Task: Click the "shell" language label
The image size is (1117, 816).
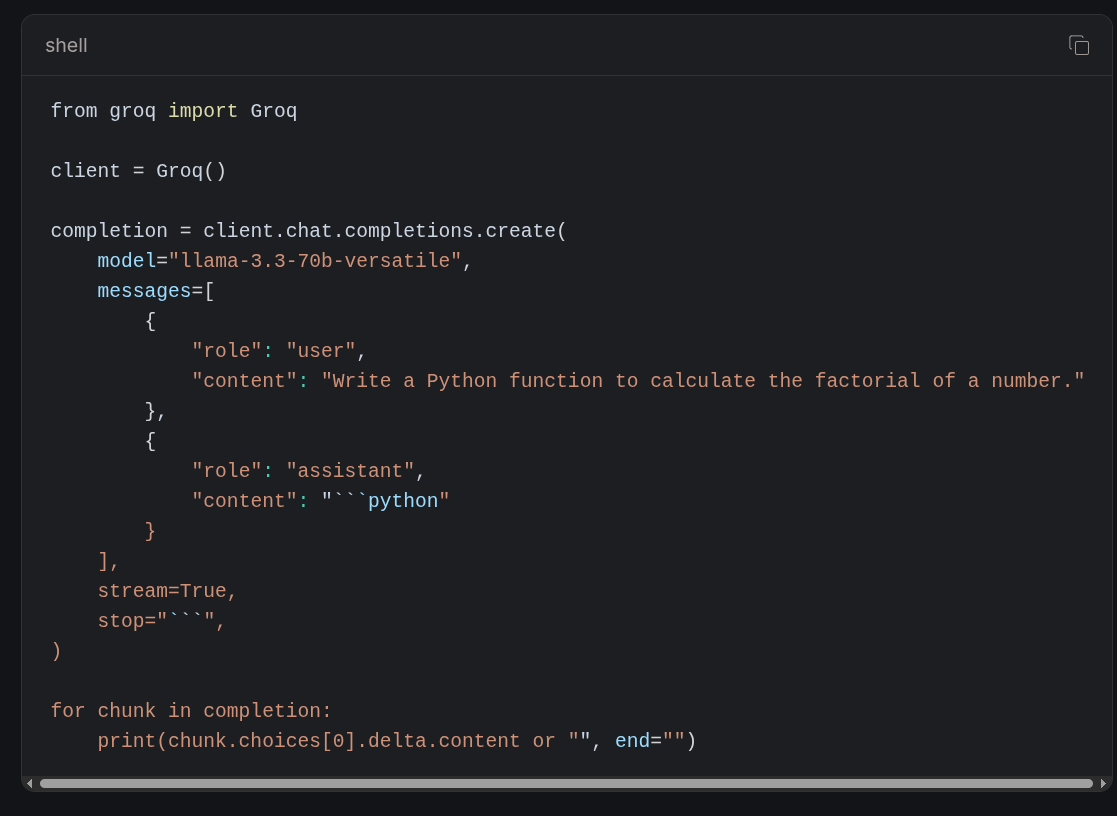Action: point(66,46)
